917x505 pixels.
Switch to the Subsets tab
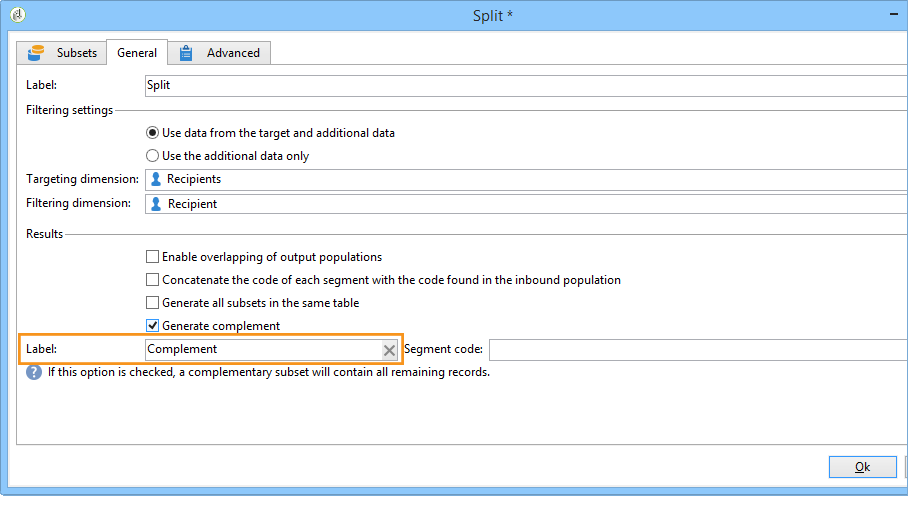[x=61, y=53]
